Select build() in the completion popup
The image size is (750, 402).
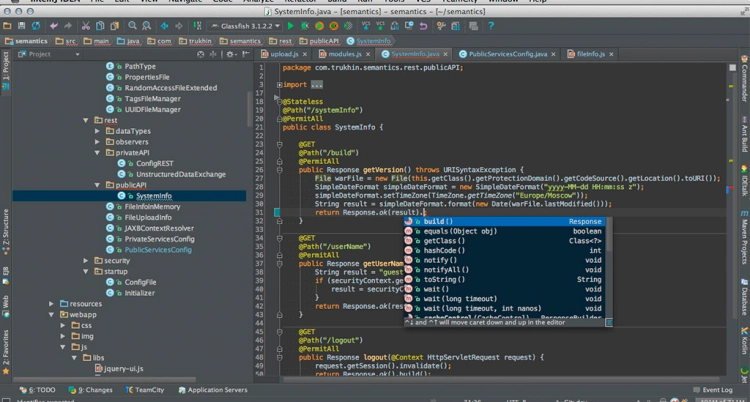point(505,222)
